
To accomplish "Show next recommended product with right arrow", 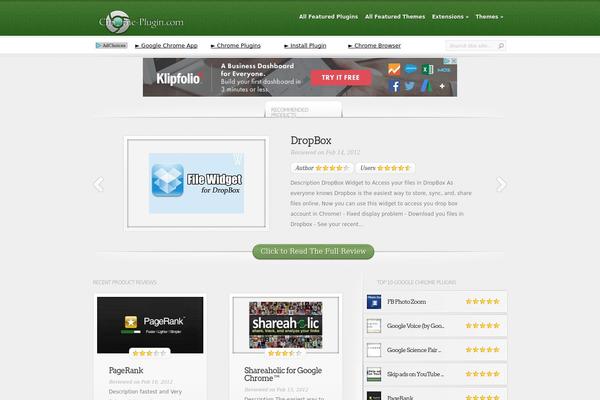I will point(501,184).
